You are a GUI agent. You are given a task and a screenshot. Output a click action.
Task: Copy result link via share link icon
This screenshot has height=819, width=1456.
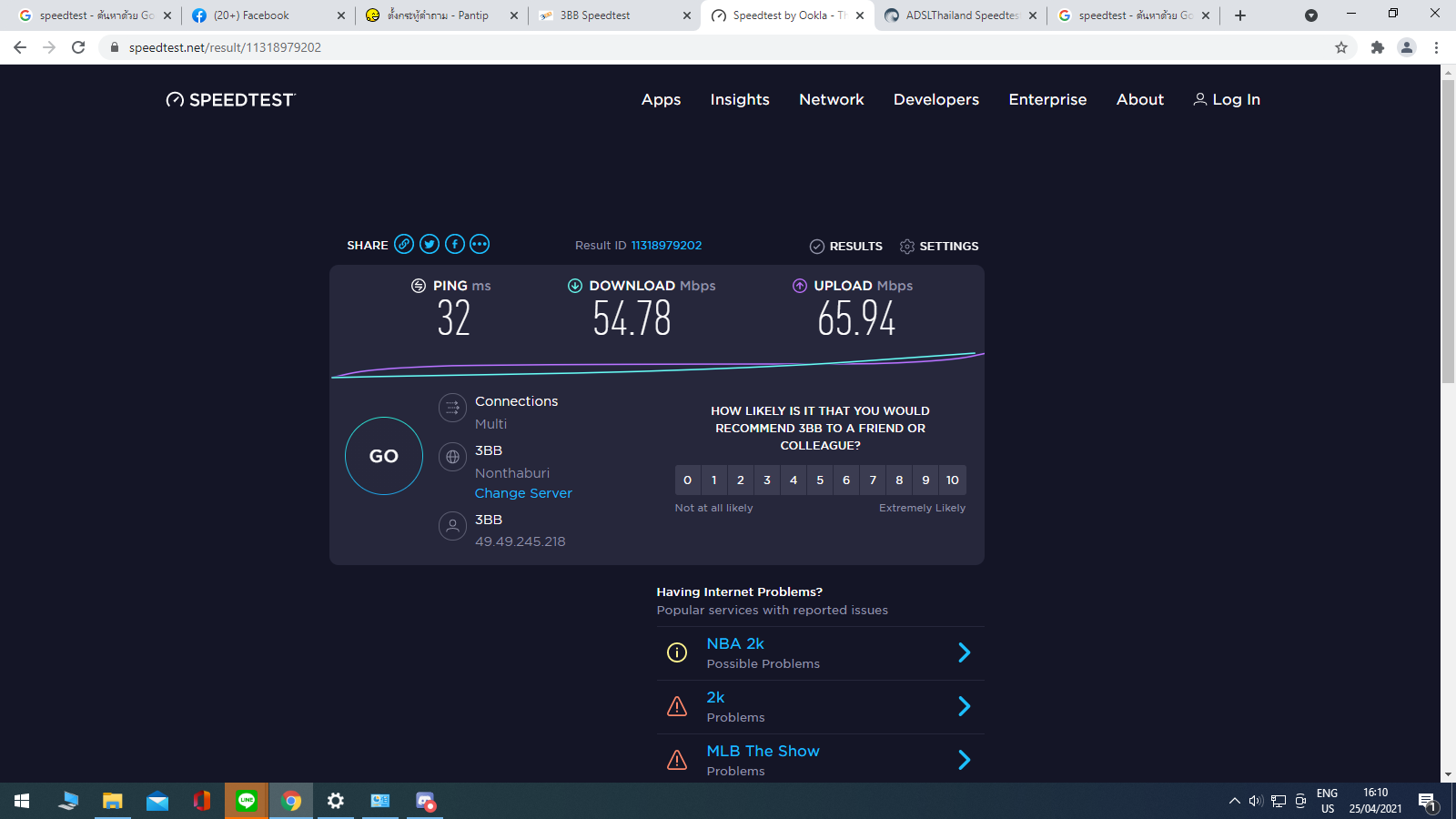pyautogui.click(x=404, y=244)
